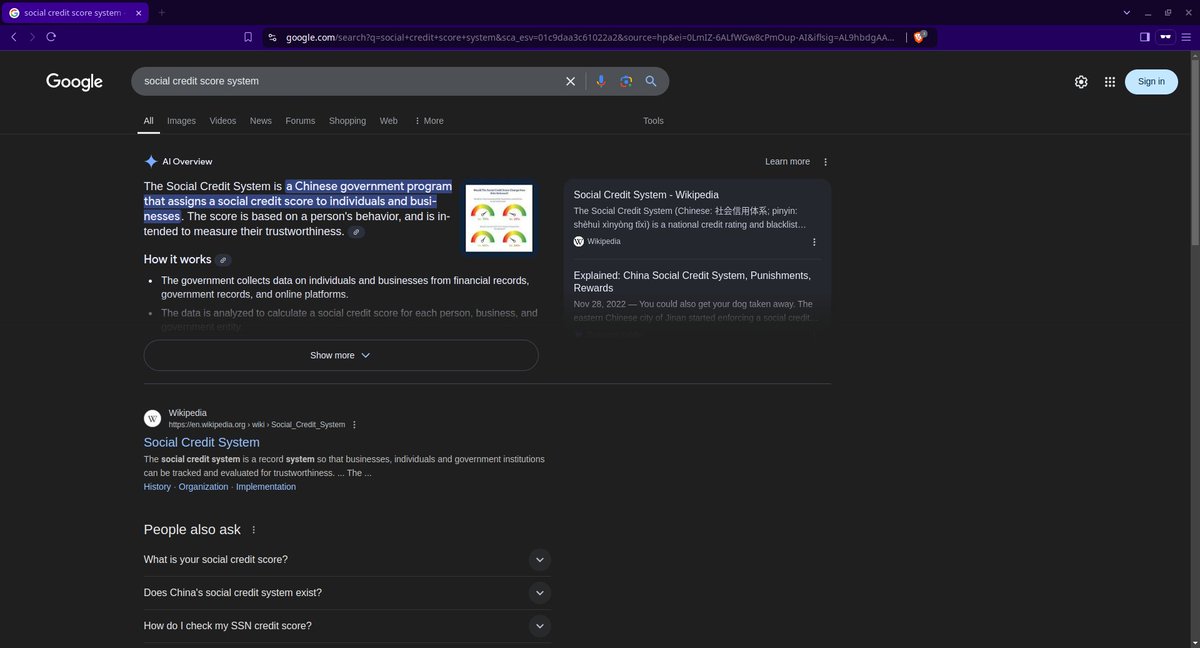Click the Wikipedia favicon in search result
The image size is (1200, 648).
click(153, 418)
